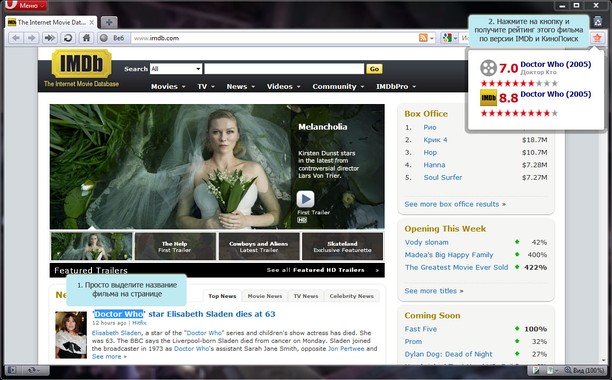The height and width of the screenshot is (380, 612).
Task: Open the home page icon
Action: tap(86, 38)
